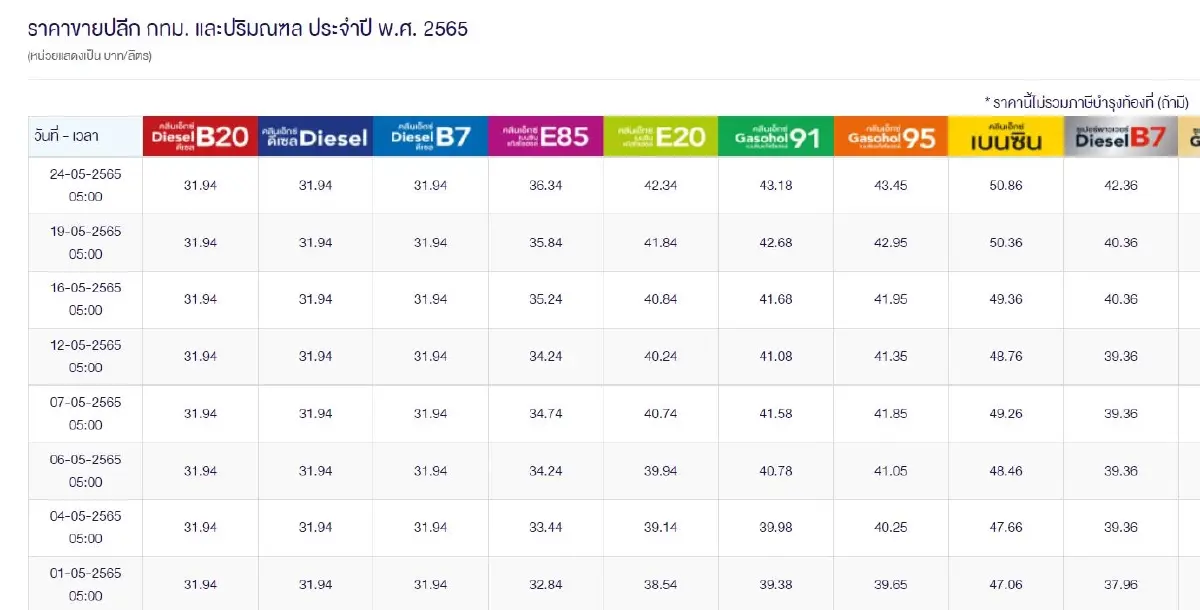Select the green Gasohol 91 header logo
The width and height of the screenshot is (1200, 610).
click(x=776, y=136)
